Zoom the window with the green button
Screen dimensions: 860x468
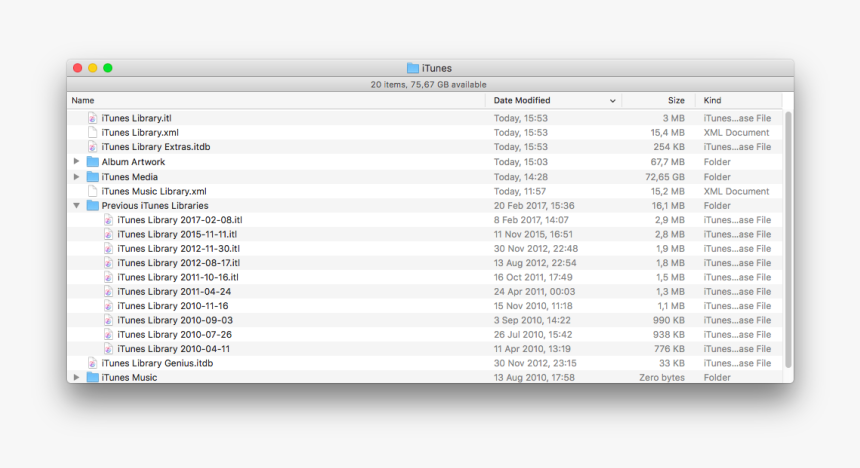coord(108,68)
